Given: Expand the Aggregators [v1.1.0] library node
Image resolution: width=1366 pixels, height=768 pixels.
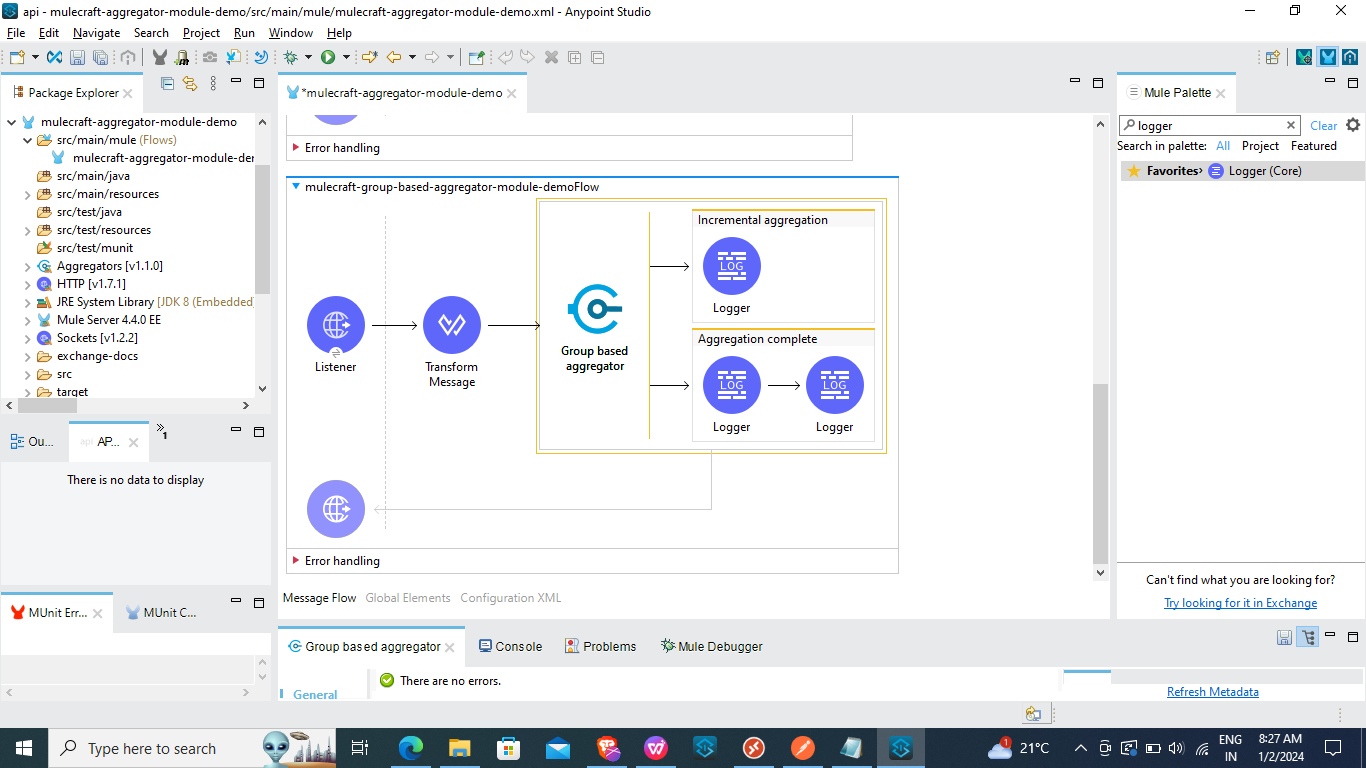Looking at the screenshot, I should [x=28, y=266].
